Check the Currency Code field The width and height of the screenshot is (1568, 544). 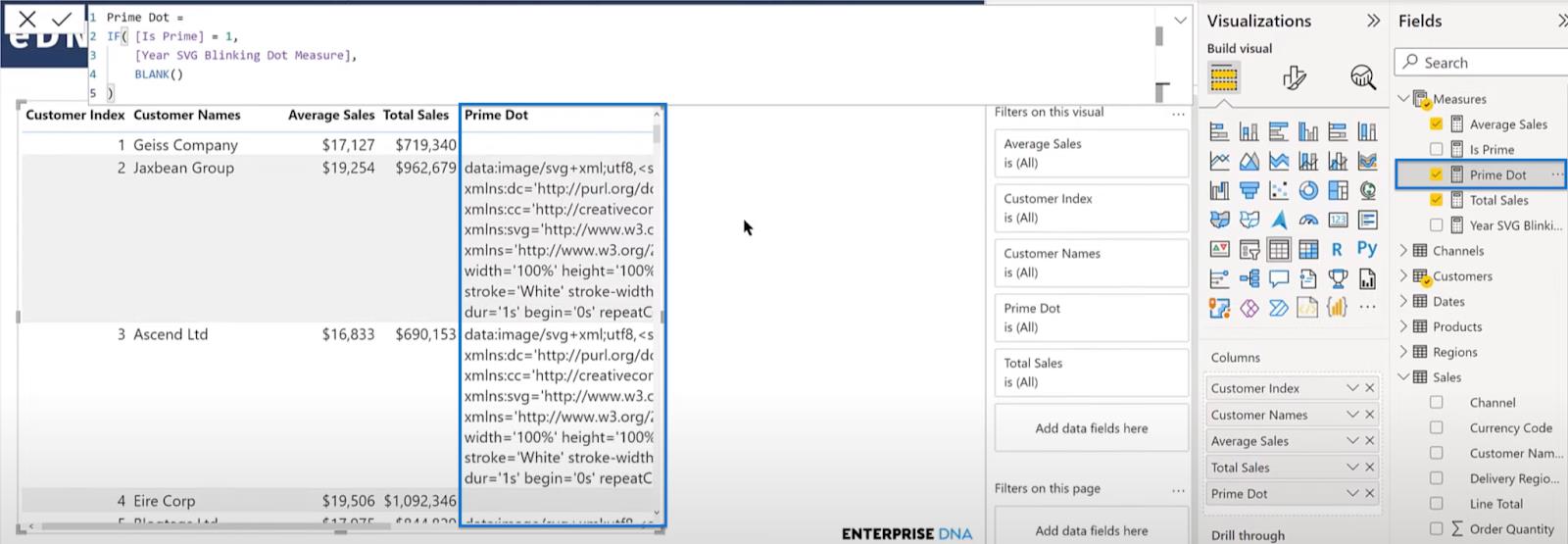click(1437, 427)
